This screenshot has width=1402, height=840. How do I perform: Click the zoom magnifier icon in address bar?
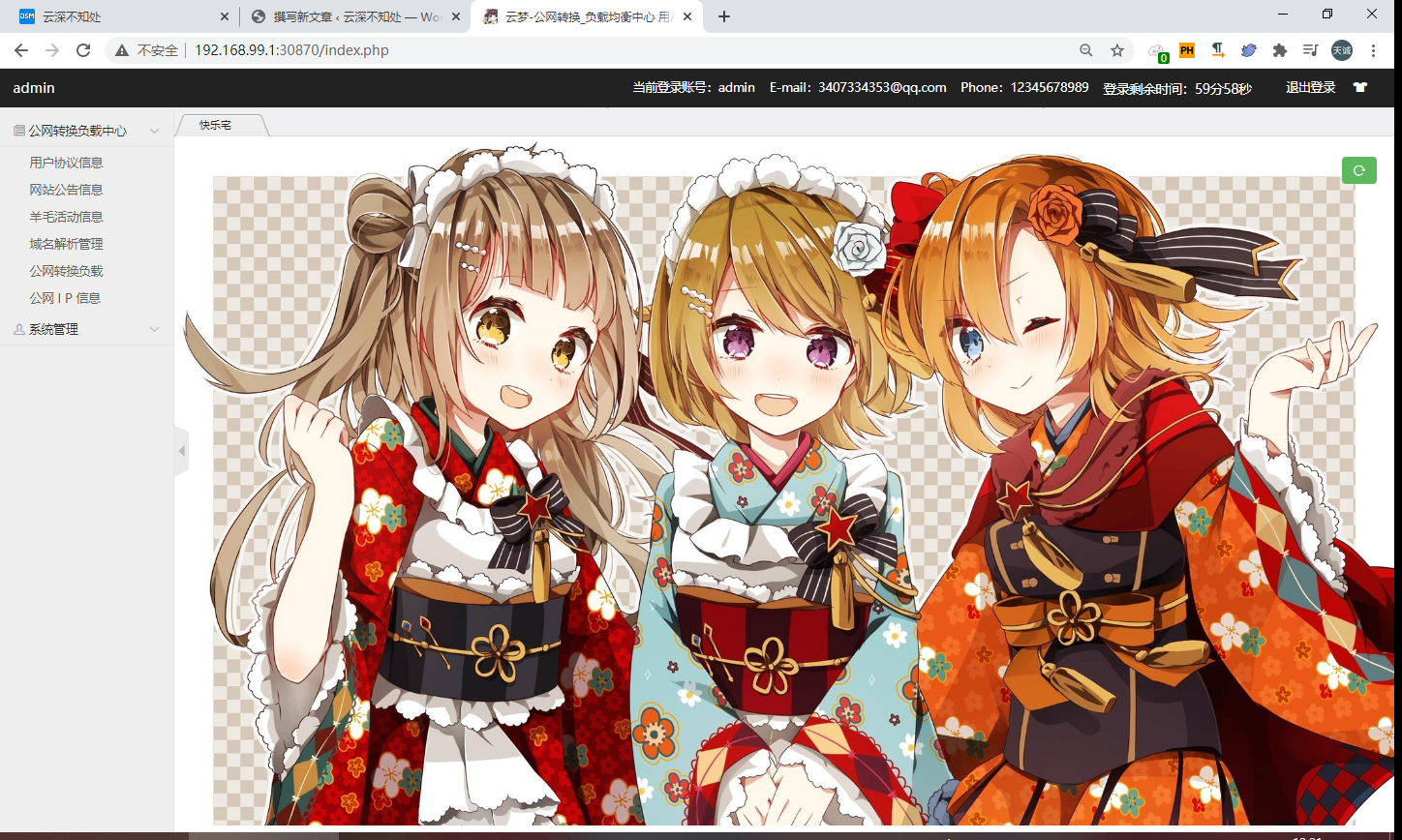[x=1085, y=50]
